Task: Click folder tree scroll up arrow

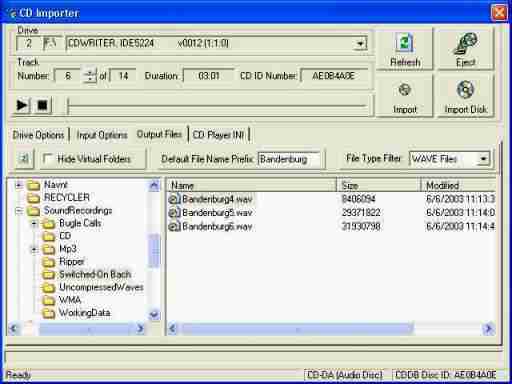Action: pos(154,185)
